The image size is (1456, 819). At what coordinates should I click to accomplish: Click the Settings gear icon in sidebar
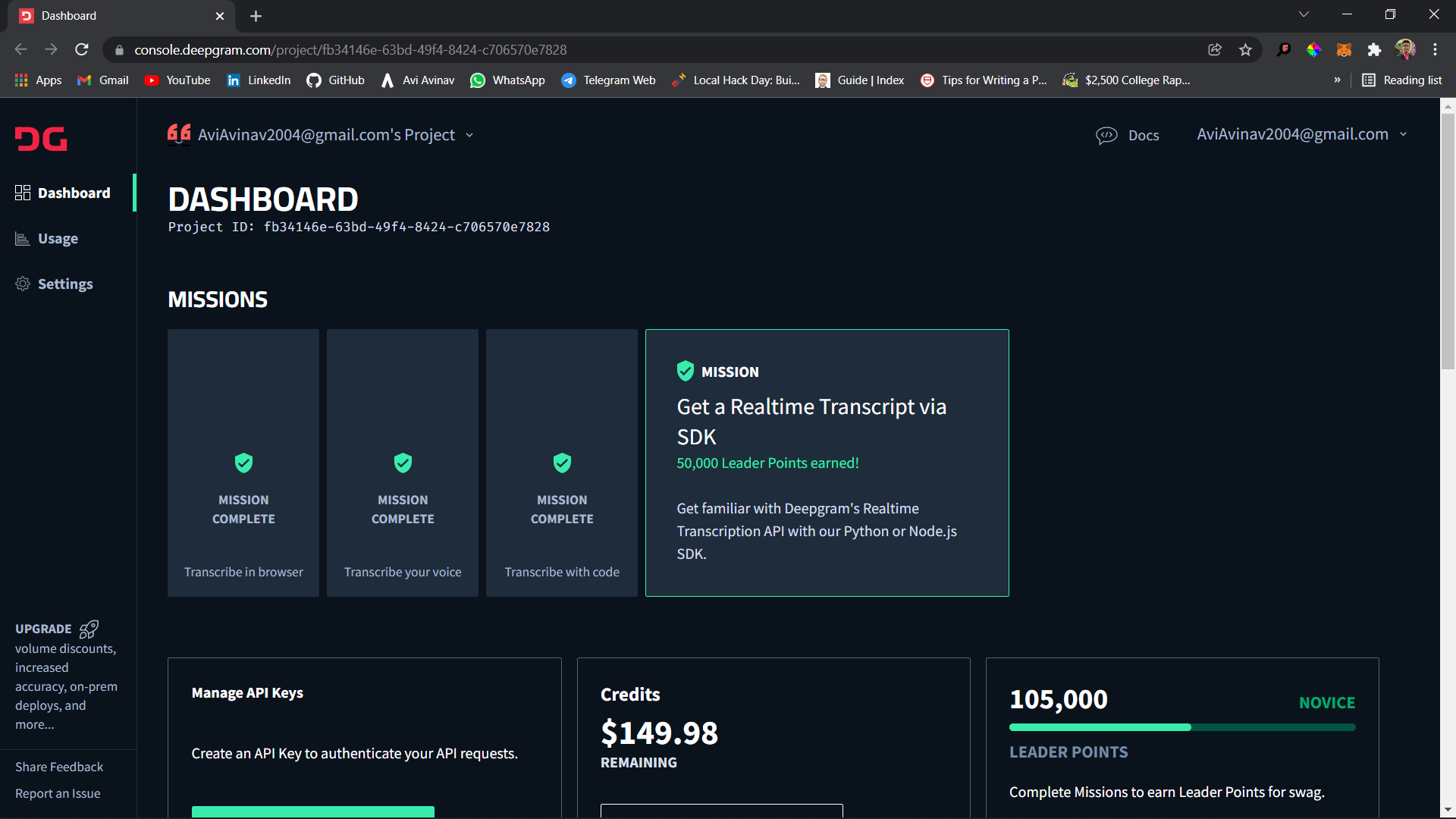click(23, 284)
